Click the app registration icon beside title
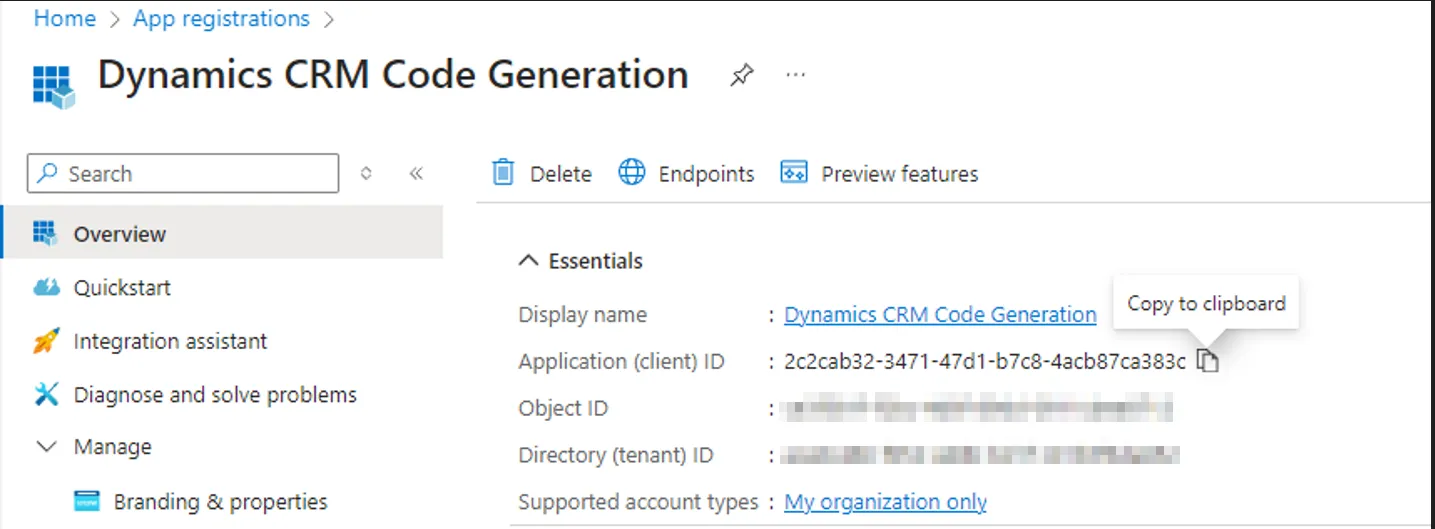1435x529 pixels. click(53, 85)
